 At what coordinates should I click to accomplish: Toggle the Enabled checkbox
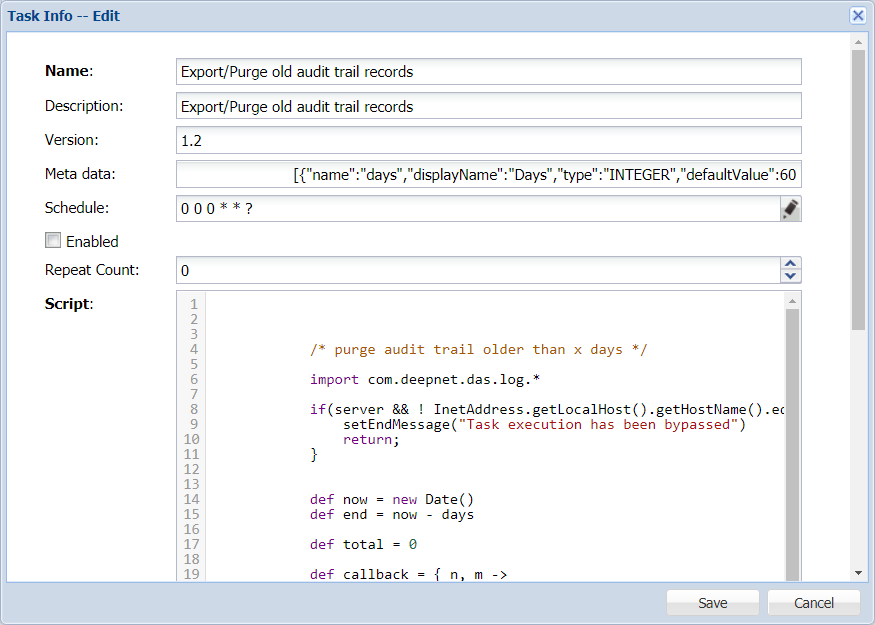tap(53, 241)
